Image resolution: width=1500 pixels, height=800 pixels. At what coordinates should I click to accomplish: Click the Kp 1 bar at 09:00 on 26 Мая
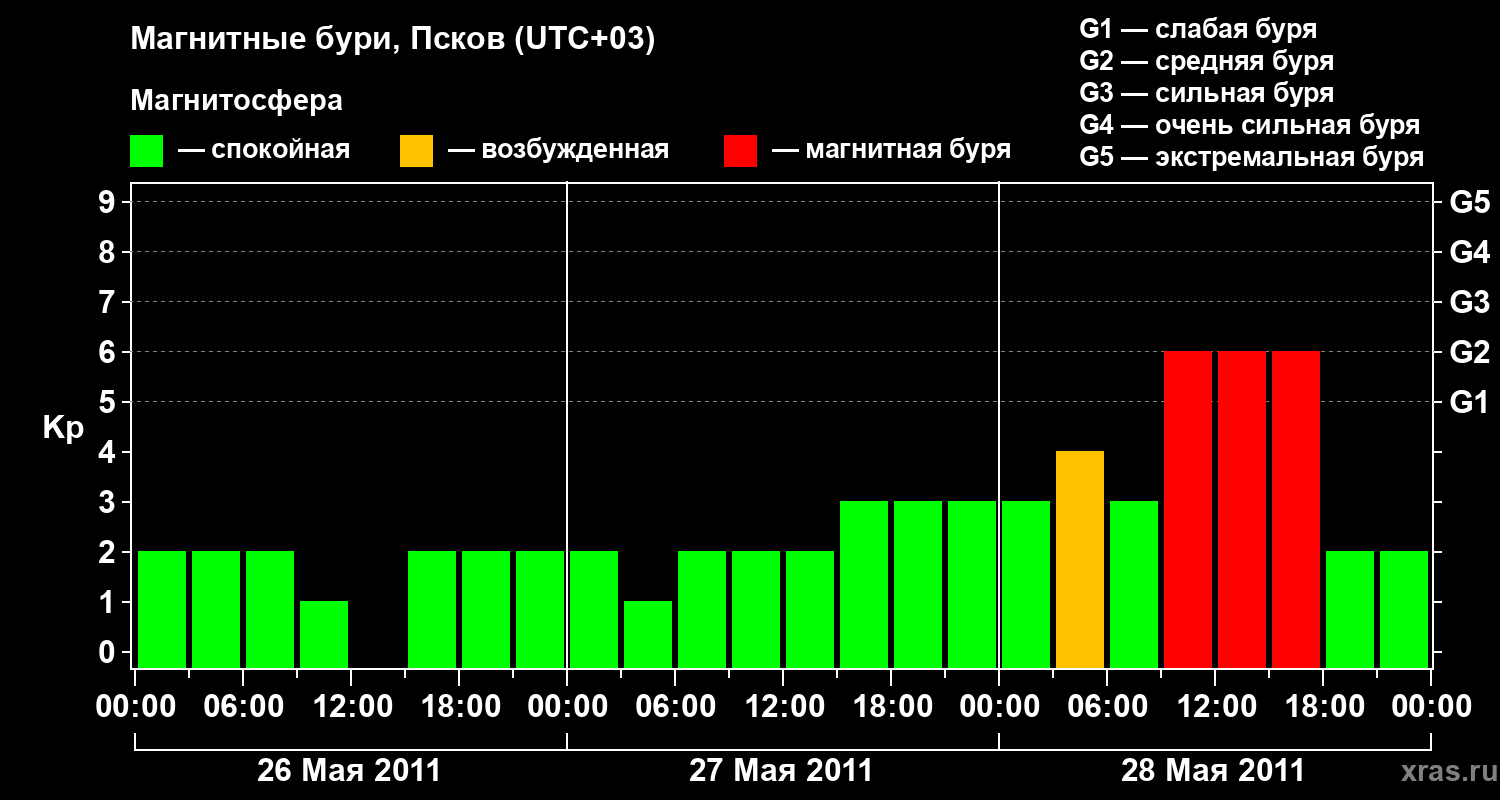[324, 635]
